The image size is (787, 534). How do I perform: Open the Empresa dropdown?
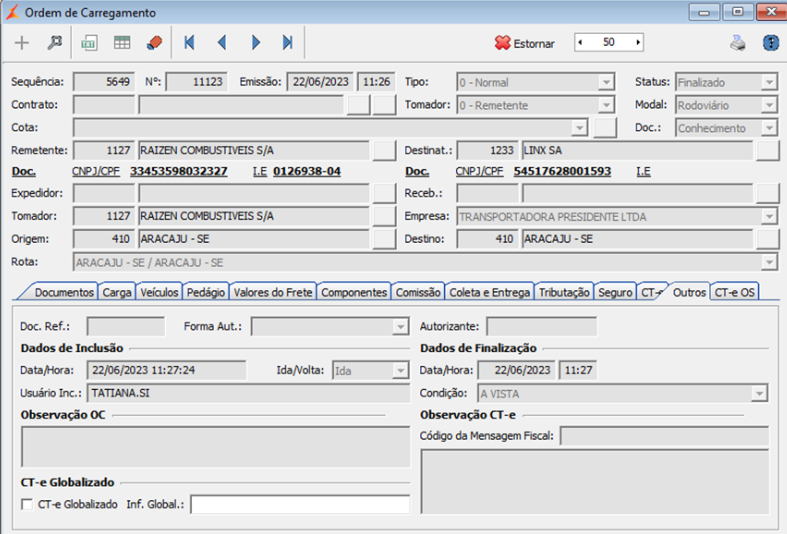[769, 217]
